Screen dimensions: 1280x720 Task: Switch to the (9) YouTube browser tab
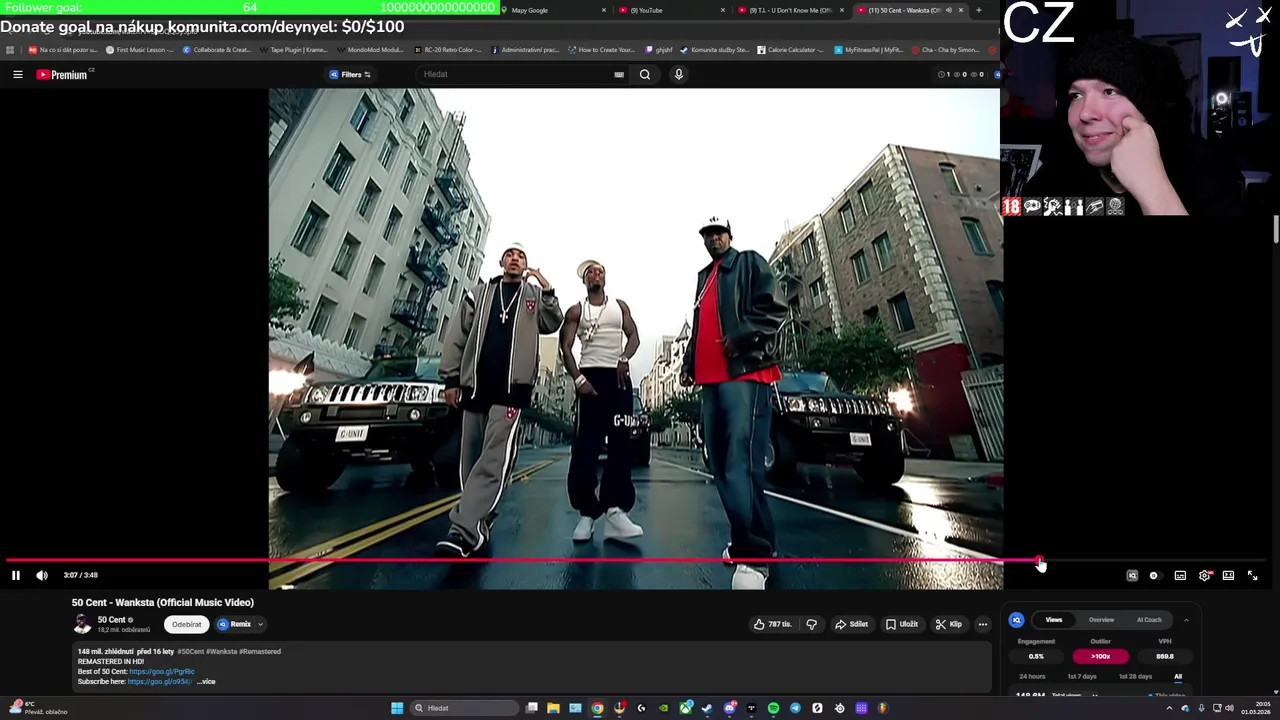point(672,10)
